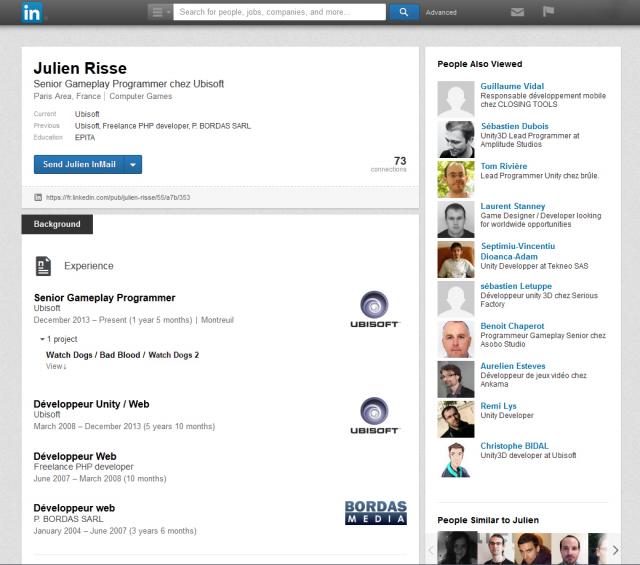Open Christophe BIDAL profile link
This screenshot has height=565, width=640.
pyautogui.click(x=514, y=446)
